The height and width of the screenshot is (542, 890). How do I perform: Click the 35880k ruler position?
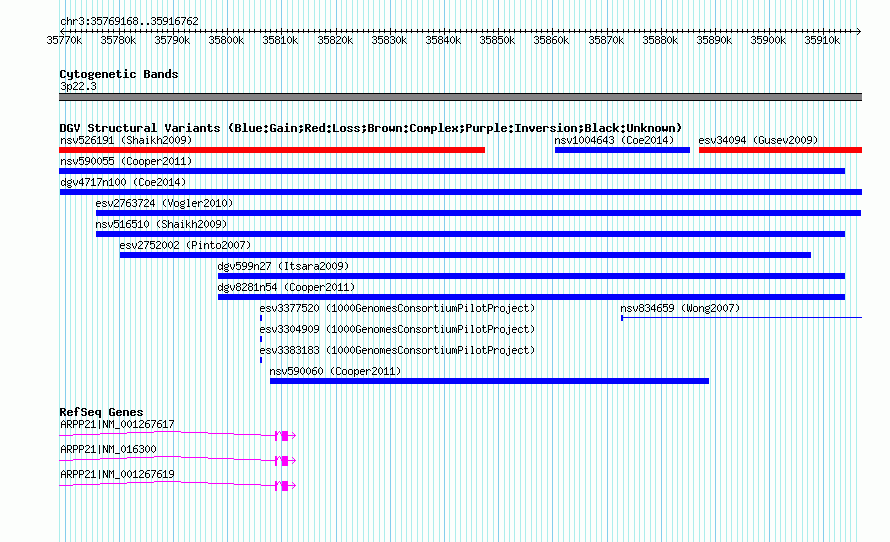[660, 40]
